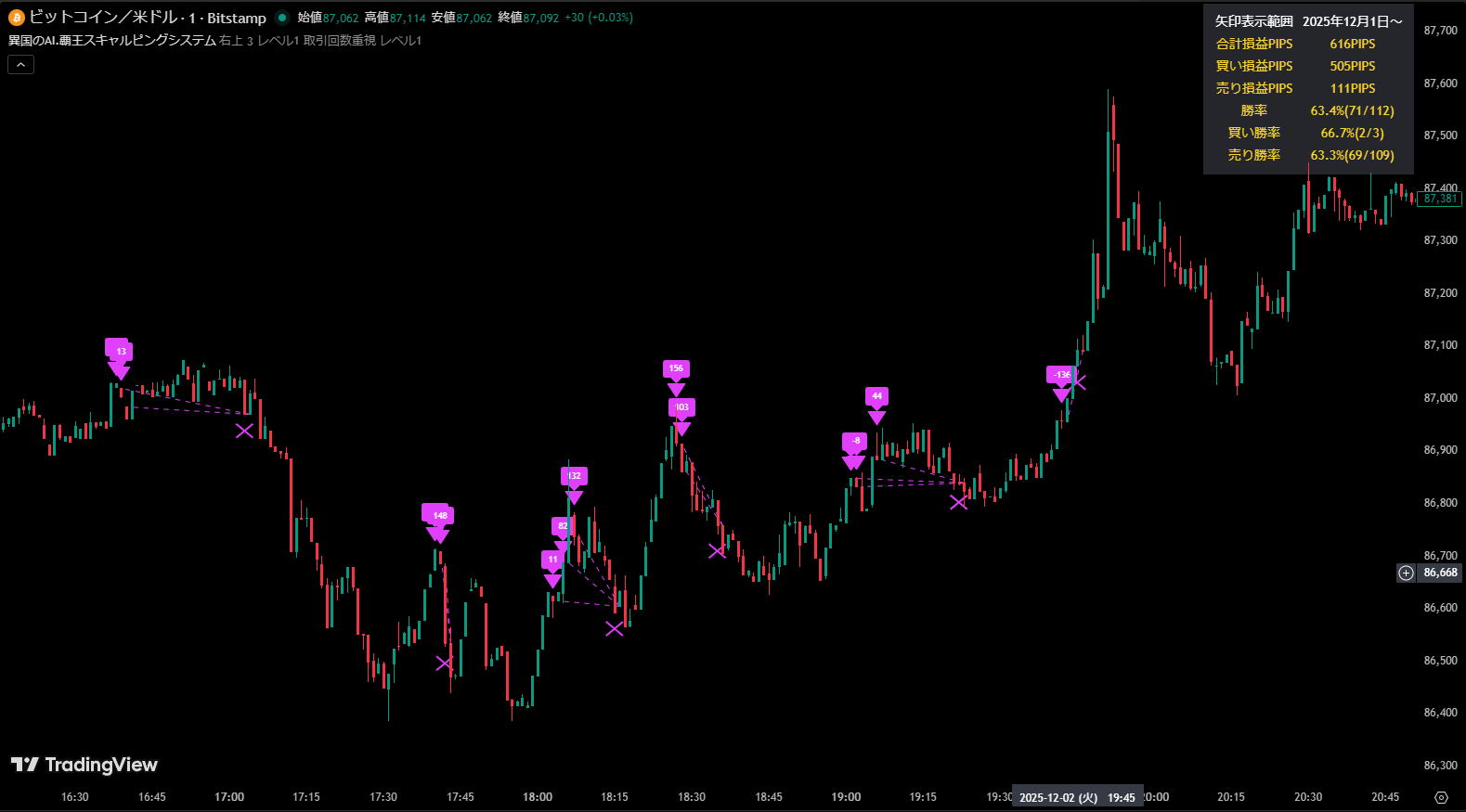Screen dimensions: 1466x812
Task: Click 87,000 on the price axis
Action: [1441, 398]
